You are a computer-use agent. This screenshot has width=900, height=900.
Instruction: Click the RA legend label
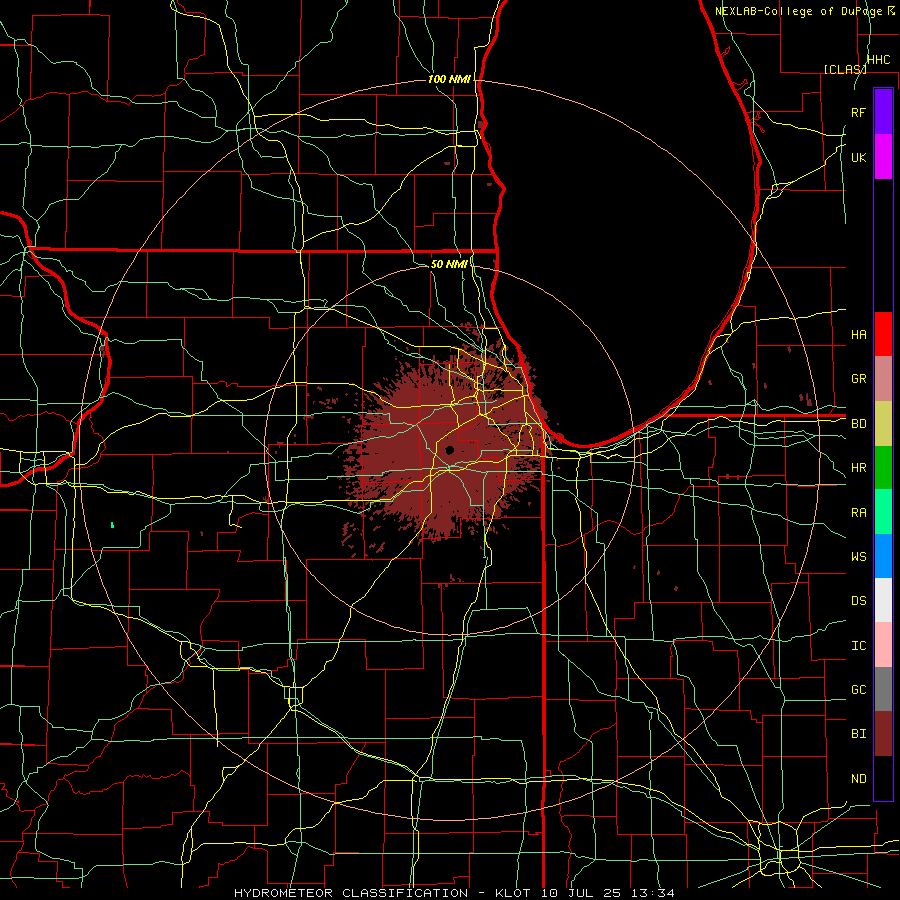click(858, 512)
